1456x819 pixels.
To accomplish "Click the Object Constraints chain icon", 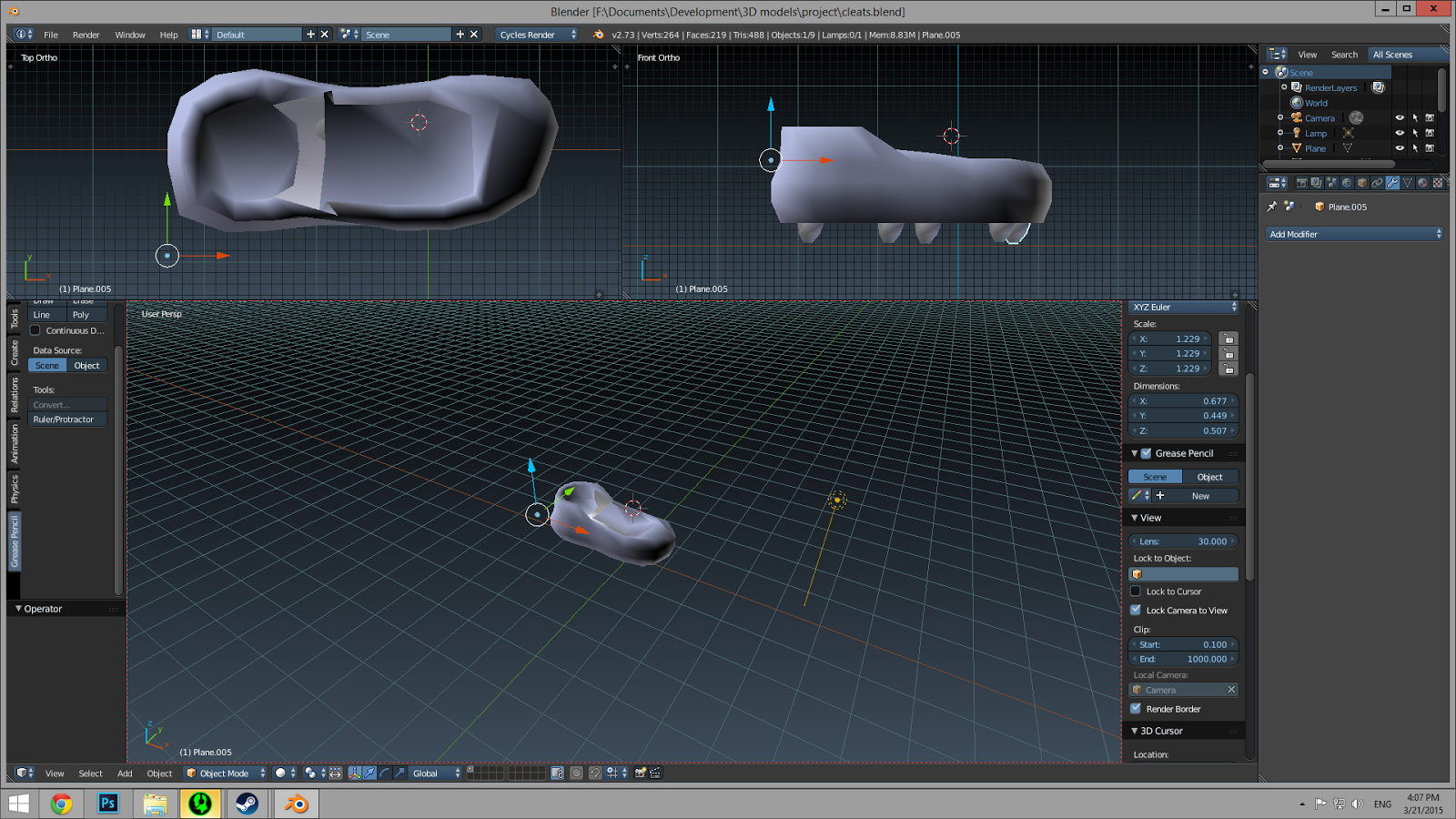I will pyautogui.click(x=1377, y=183).
